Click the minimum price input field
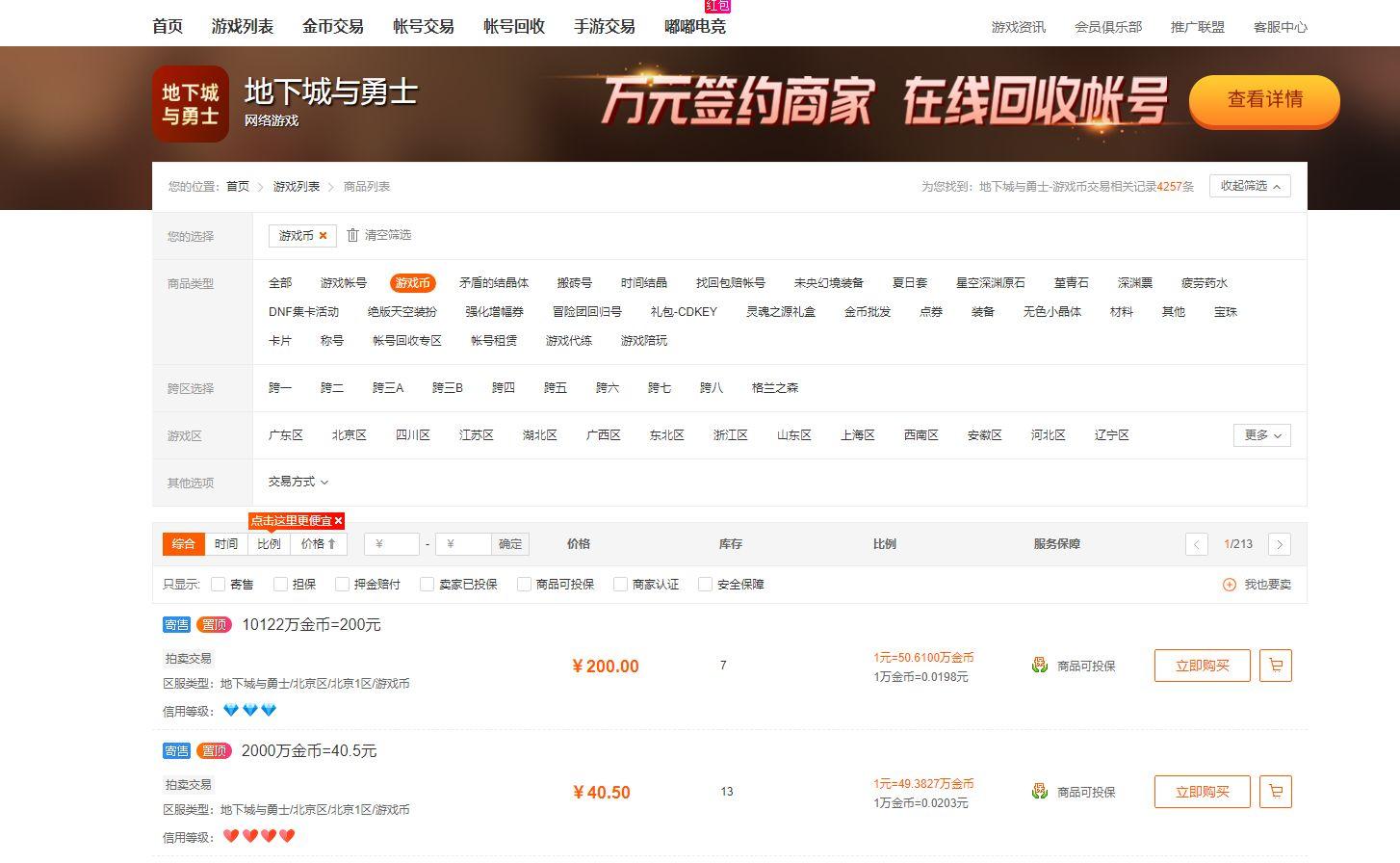The image size is (1400, 863). [x=391, y=543]
